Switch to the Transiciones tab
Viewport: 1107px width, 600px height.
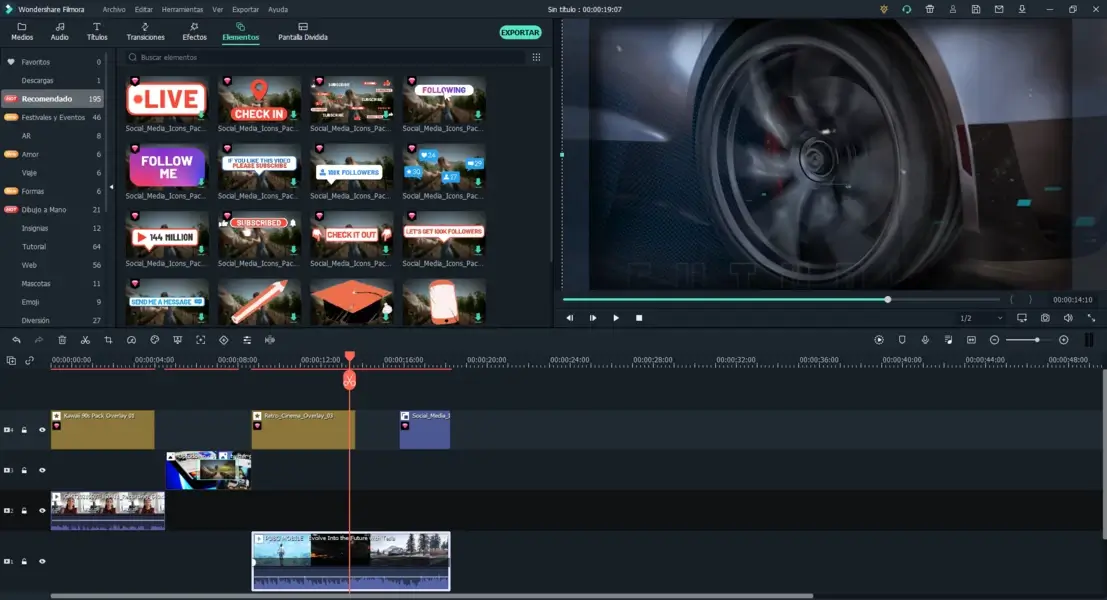[x=145, y=31]
